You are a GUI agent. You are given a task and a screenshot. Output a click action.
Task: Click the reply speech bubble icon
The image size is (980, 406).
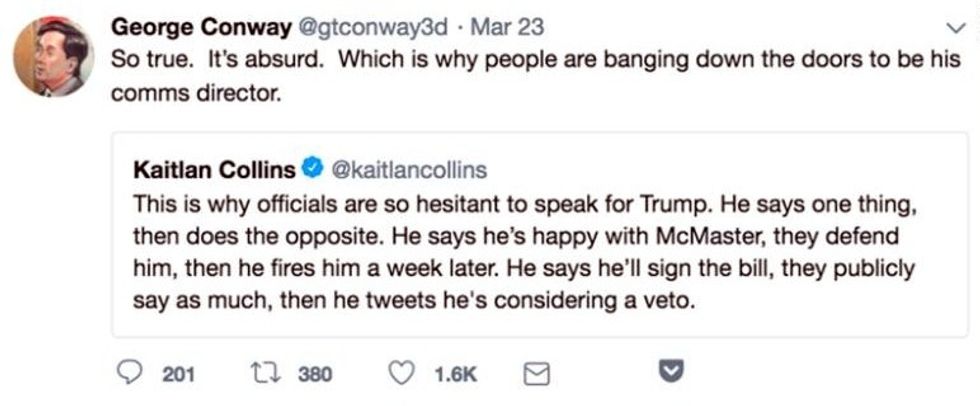click(x=133, y=374)
